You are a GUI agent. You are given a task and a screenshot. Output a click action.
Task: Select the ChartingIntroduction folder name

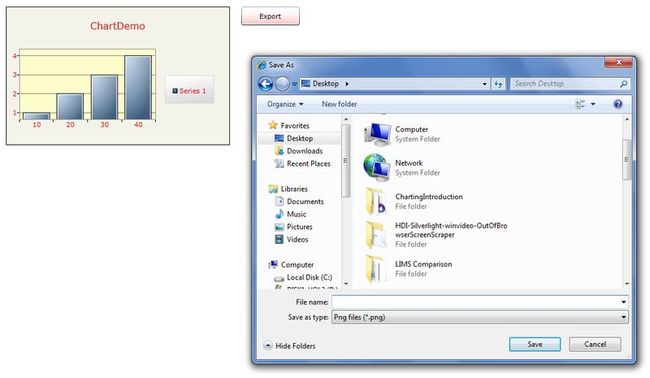pyautogui.click(x=429, y=196)
